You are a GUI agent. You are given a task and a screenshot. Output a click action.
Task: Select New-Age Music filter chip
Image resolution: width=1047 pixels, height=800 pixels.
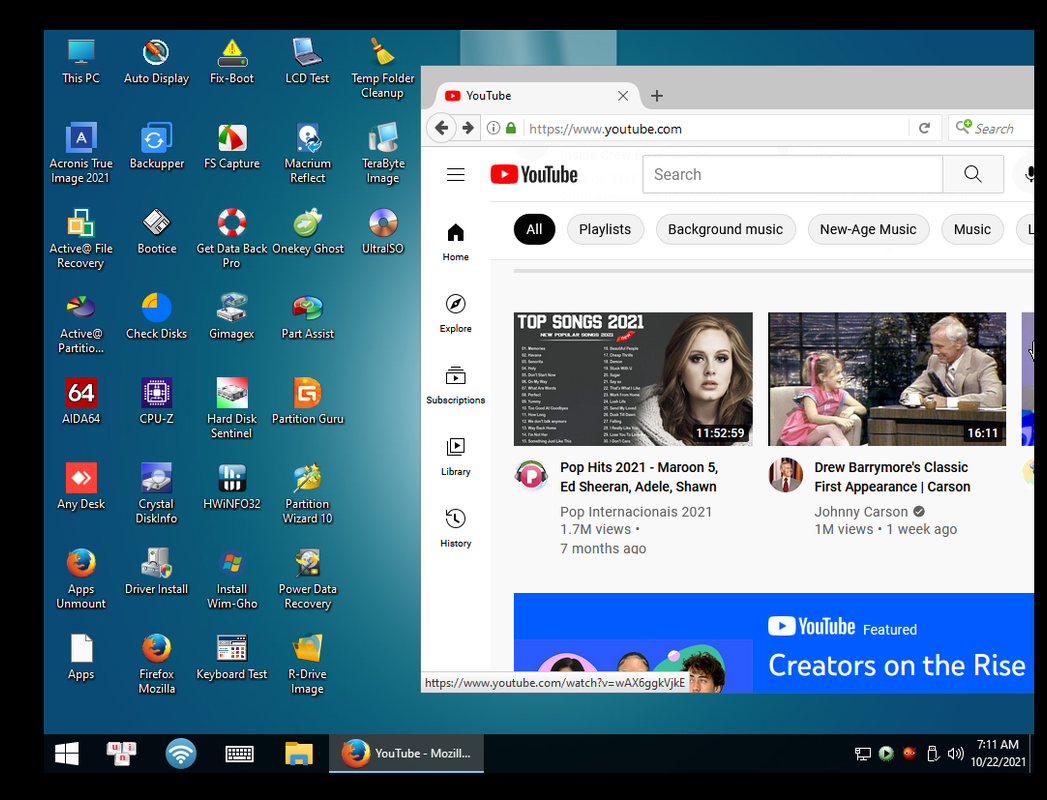868,229
